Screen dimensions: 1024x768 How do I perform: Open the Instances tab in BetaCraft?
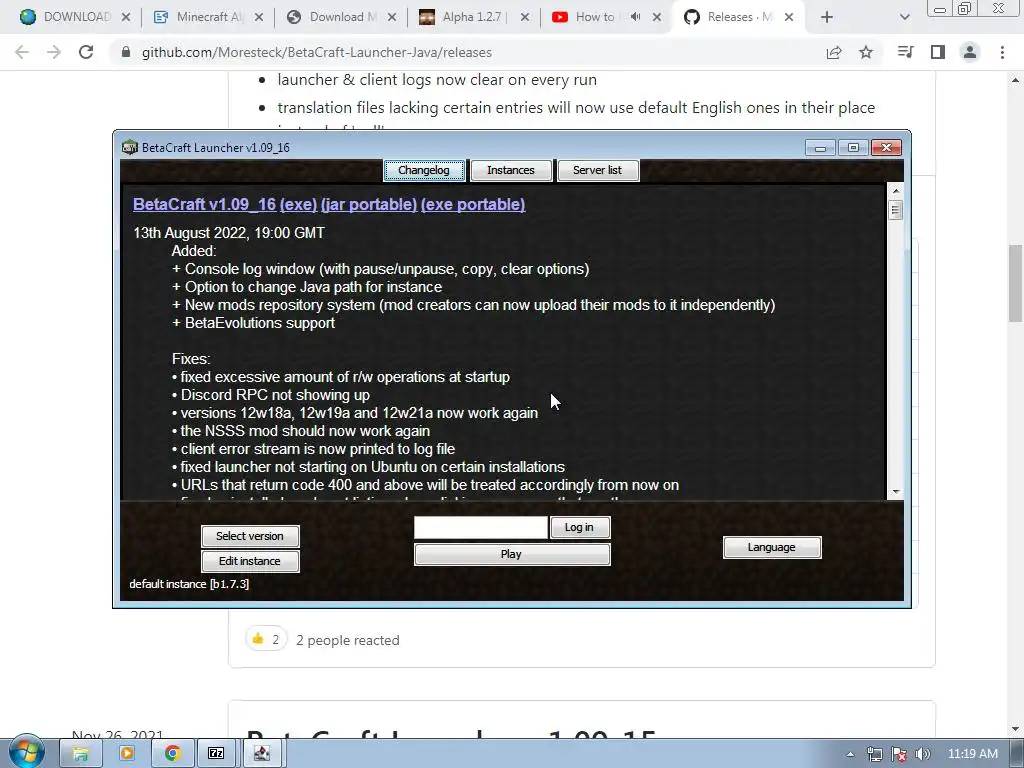click(511, 170)
